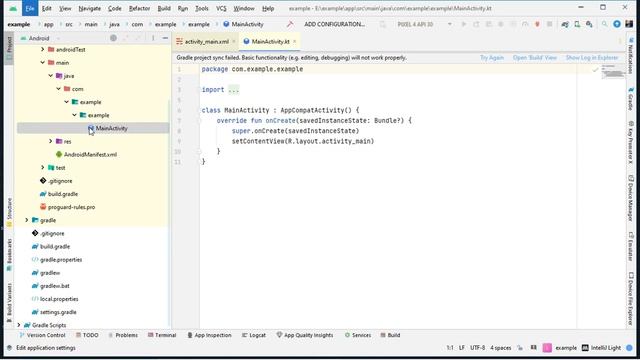The height and width of the screenshot is (360, 640).
Task: Open the VCS menu
Action: 221,8
